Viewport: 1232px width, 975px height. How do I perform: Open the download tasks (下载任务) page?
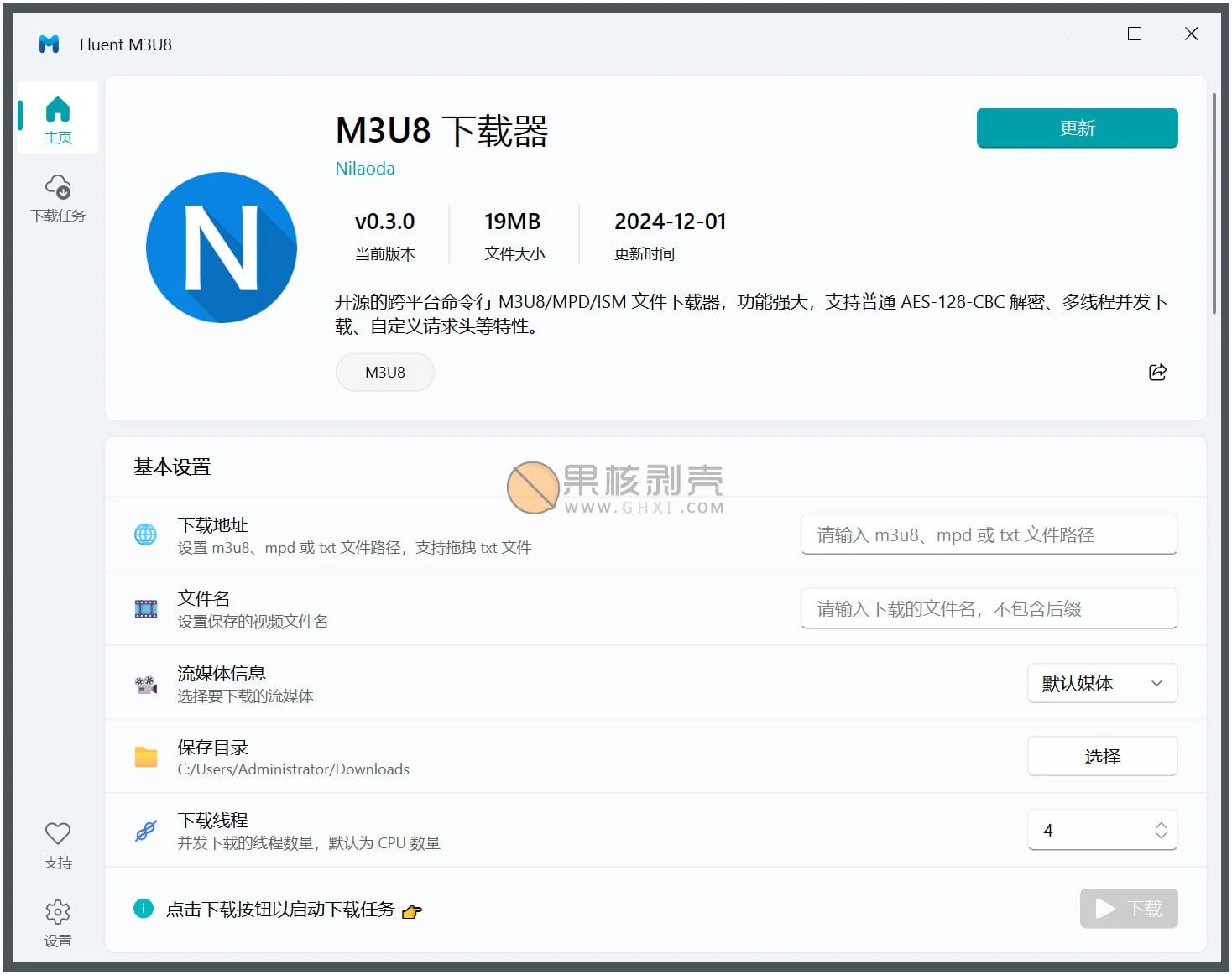pos(57,198)
